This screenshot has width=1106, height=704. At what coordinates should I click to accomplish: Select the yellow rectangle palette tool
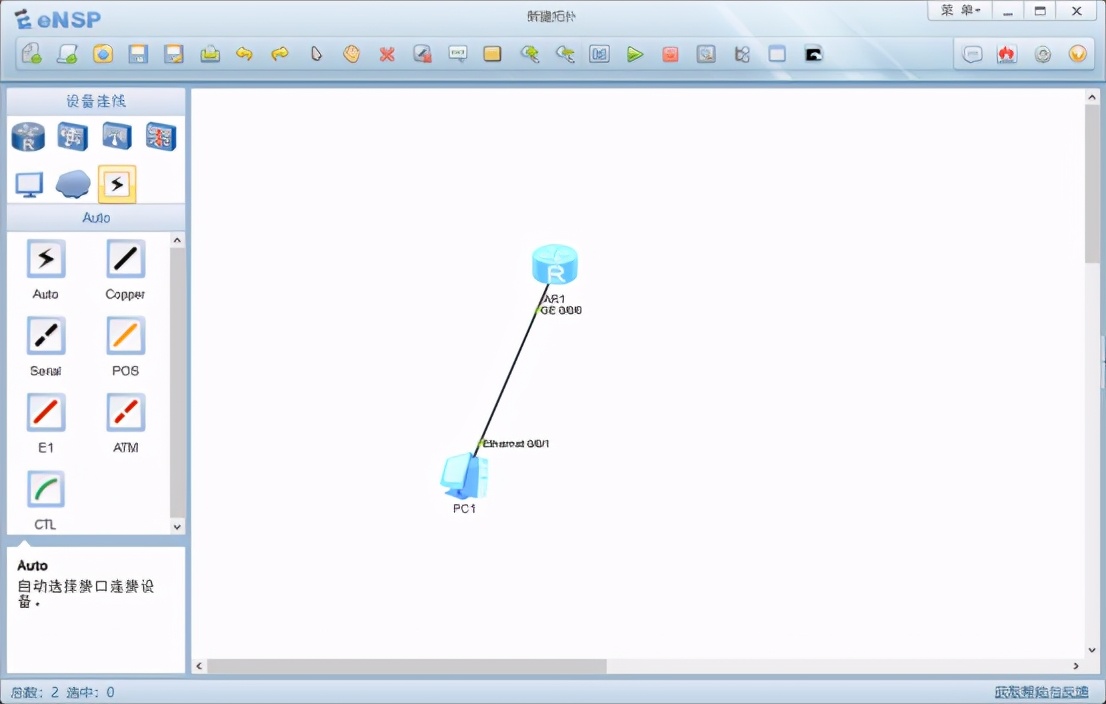492,54
